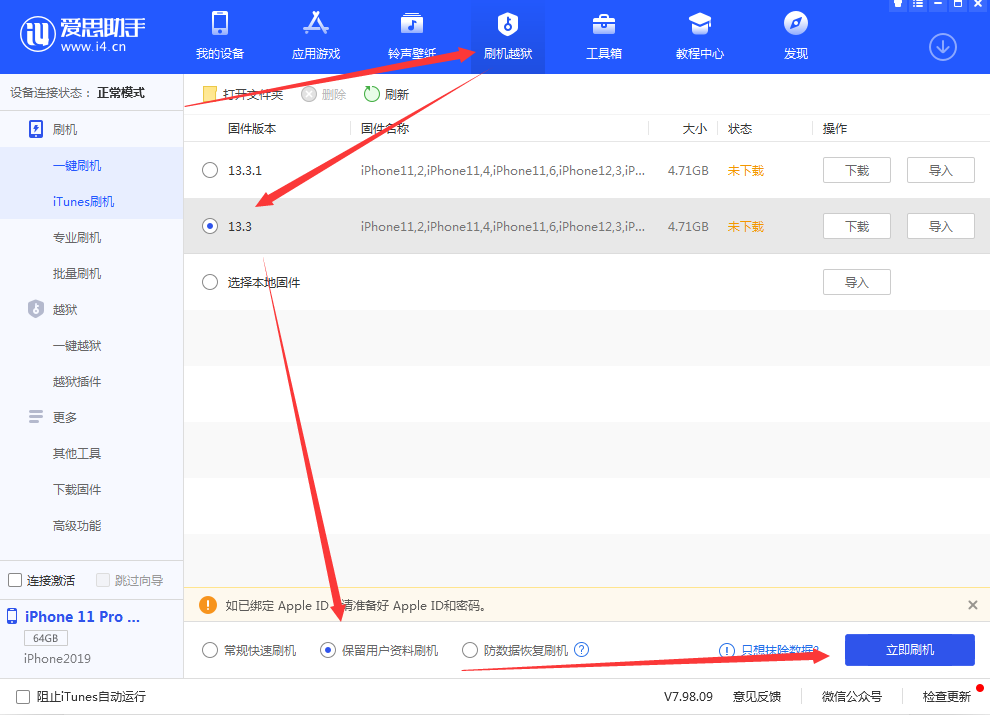Click the 爱思助手 logo
This screenshot has height=715, width=990.
tap(83, 33)
